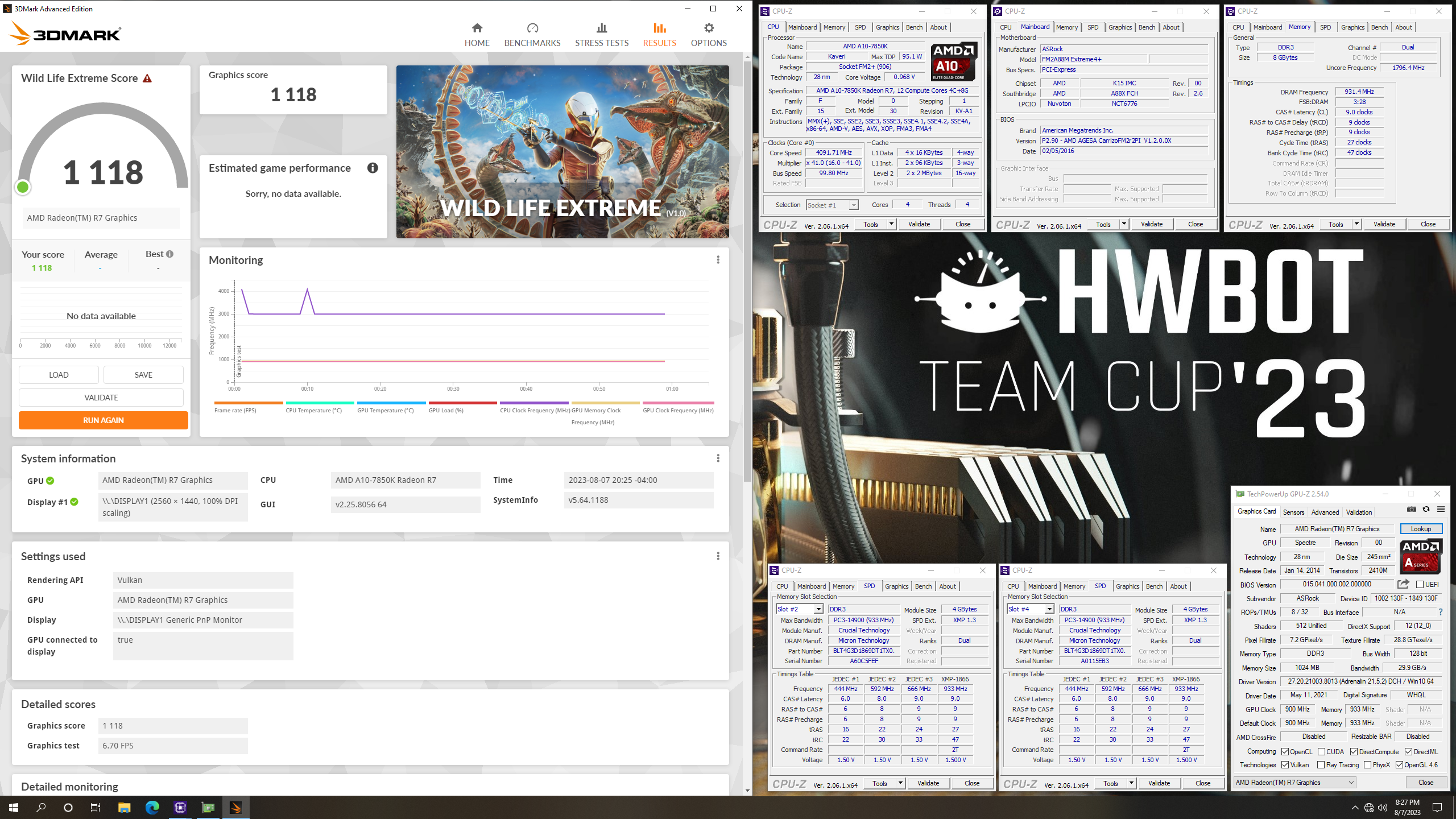Click SAVE button in 3DMark
1456x819 pixels.
(x=143, y=375)
